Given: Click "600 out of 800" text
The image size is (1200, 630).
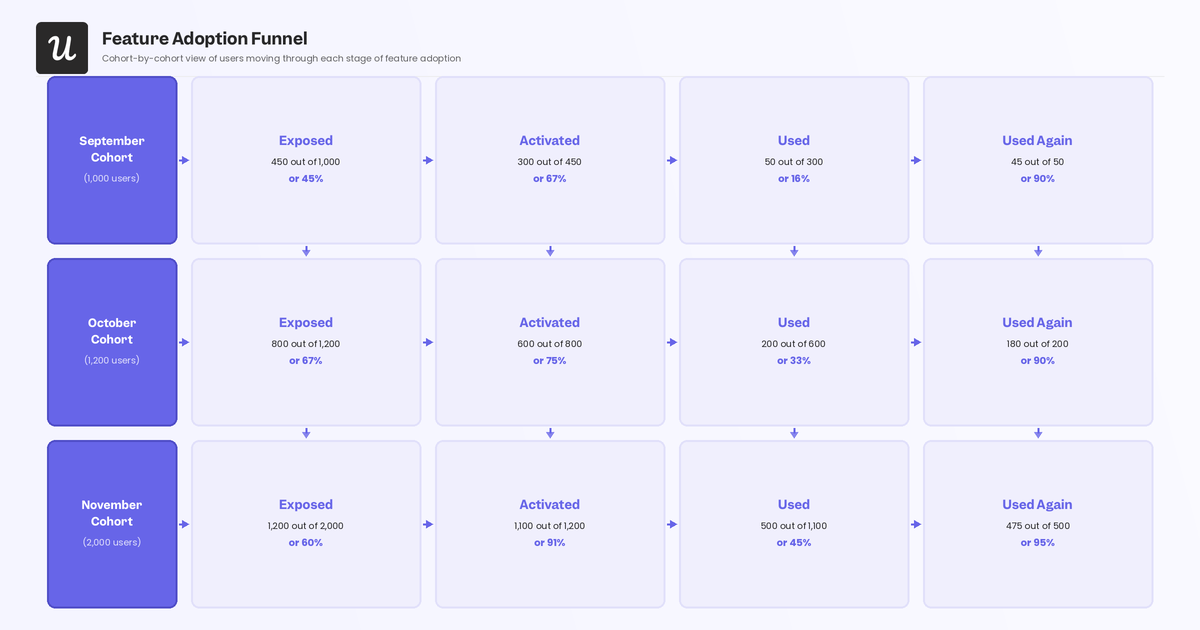Looking at the screenshot, I should (550, 344).
